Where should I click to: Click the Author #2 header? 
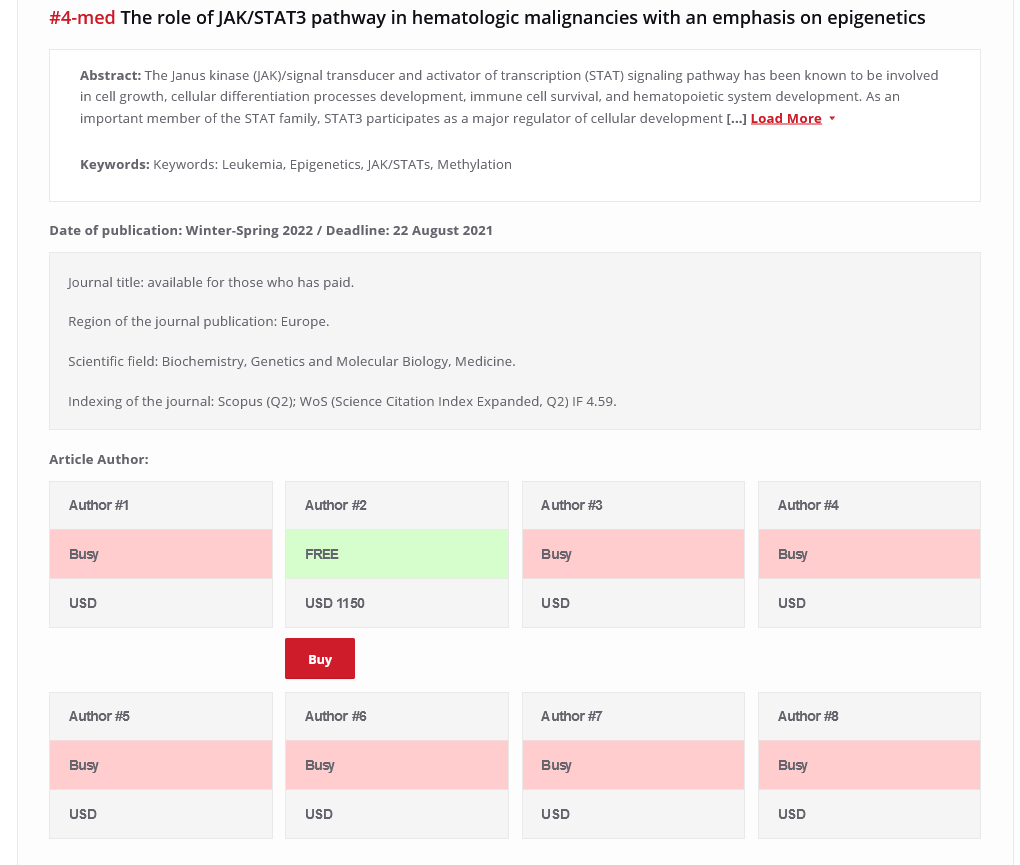pos(396,505)
